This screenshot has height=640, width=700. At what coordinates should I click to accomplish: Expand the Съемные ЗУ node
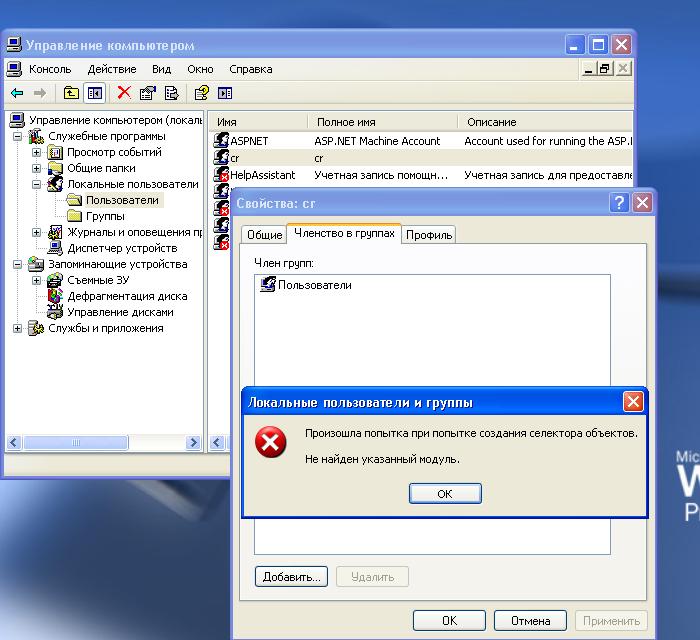tap(37, 280)
